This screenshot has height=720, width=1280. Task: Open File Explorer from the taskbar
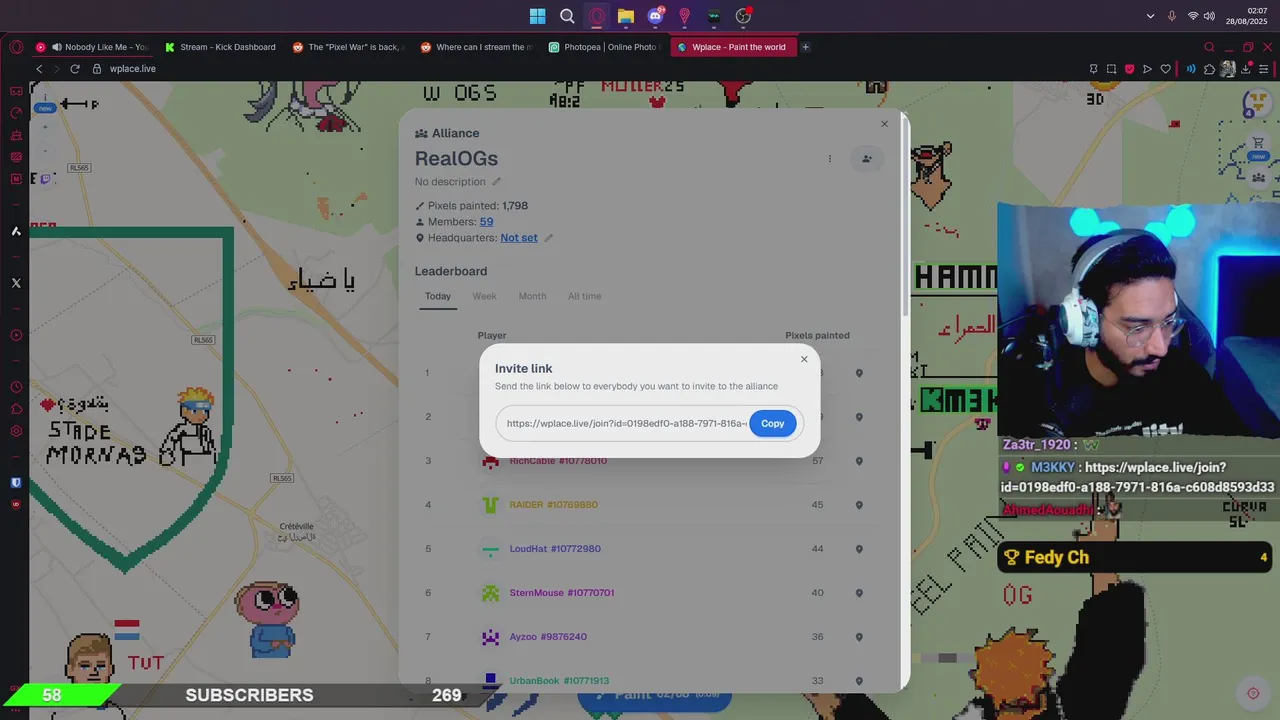626,16
